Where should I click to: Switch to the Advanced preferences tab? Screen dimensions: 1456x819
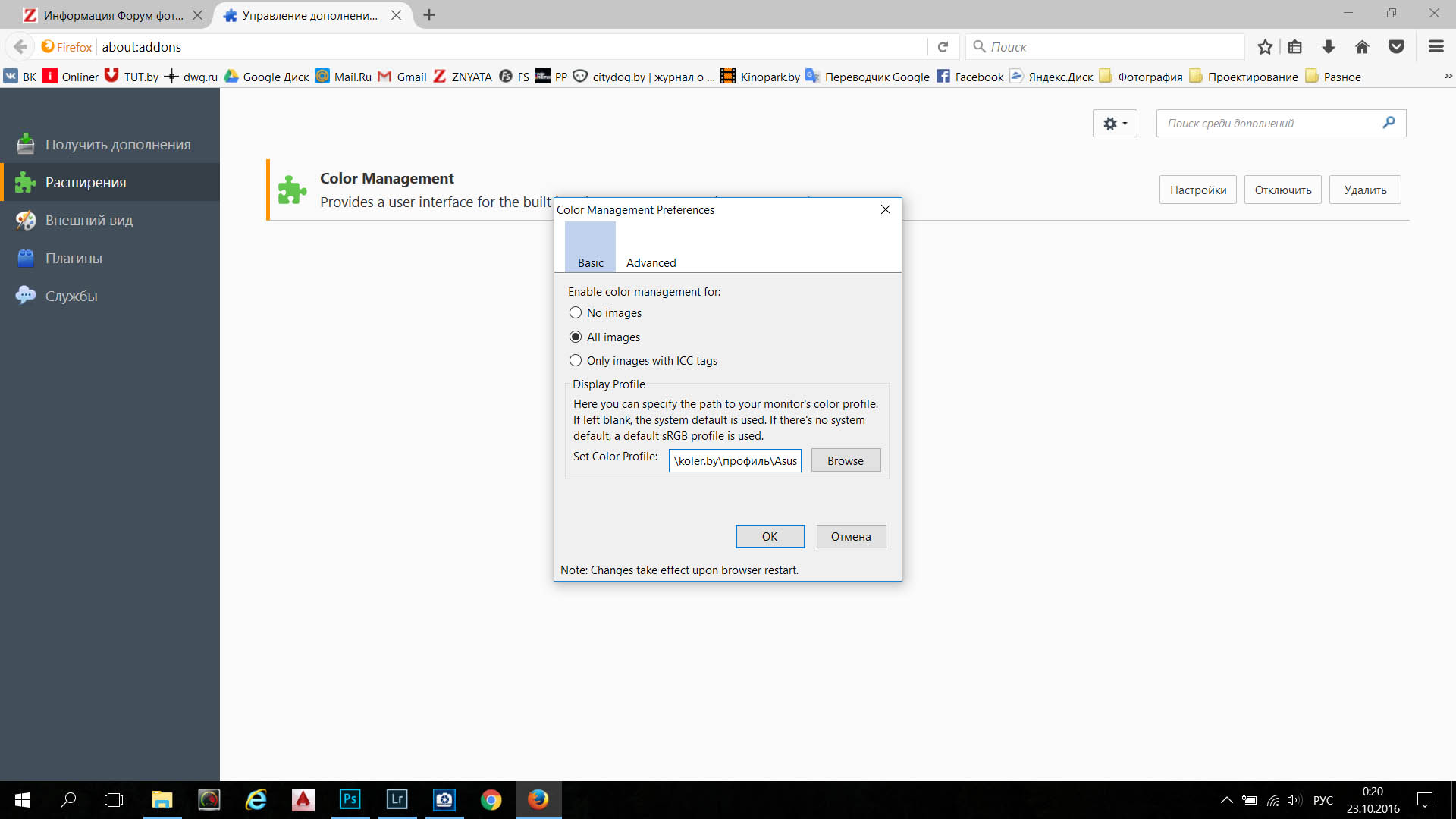pos(651,262)
